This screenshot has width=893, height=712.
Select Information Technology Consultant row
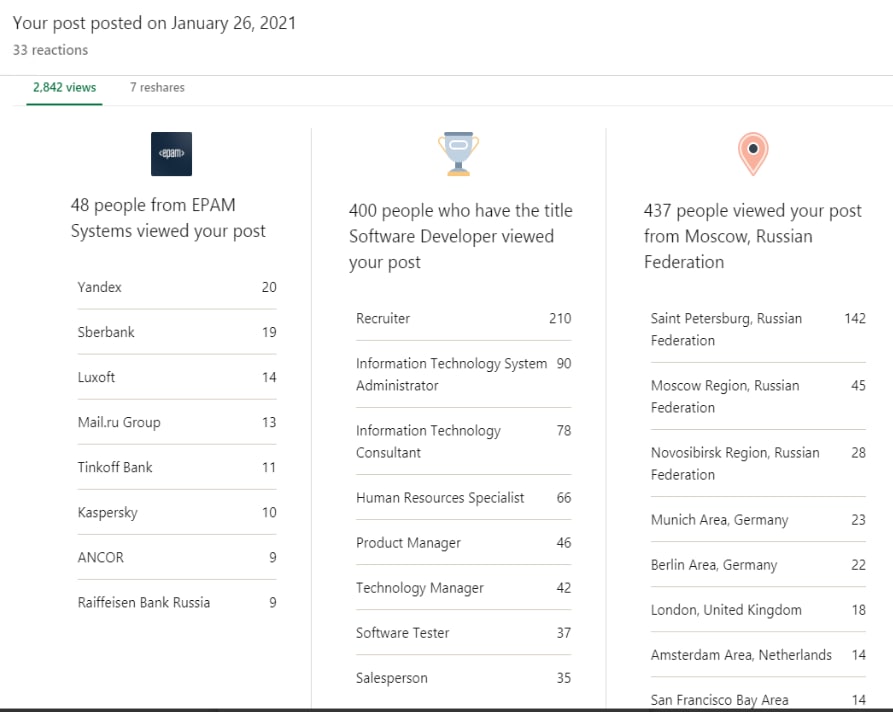(x=464, y=441)
